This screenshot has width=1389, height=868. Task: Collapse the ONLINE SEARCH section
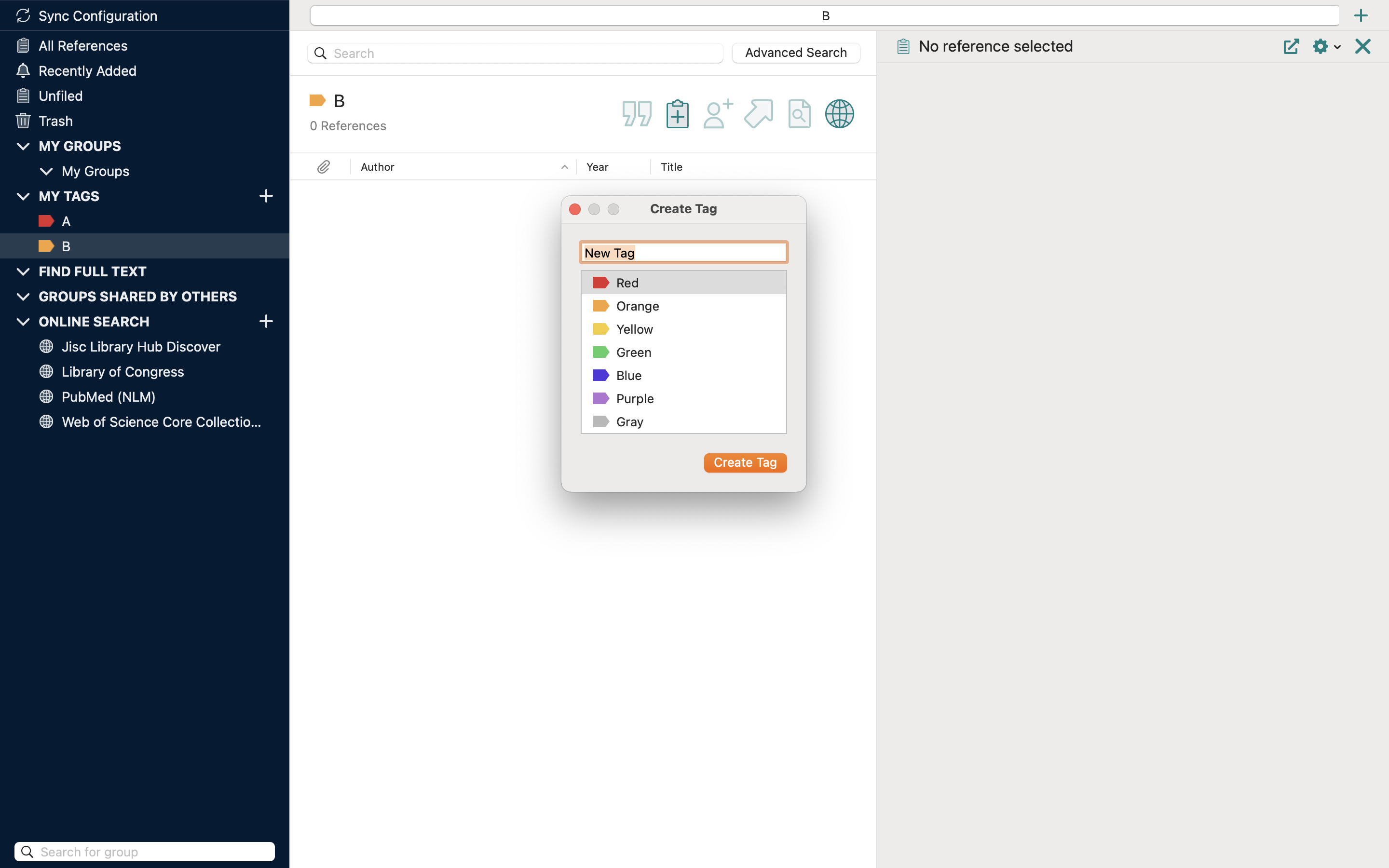tap(23, 322)
